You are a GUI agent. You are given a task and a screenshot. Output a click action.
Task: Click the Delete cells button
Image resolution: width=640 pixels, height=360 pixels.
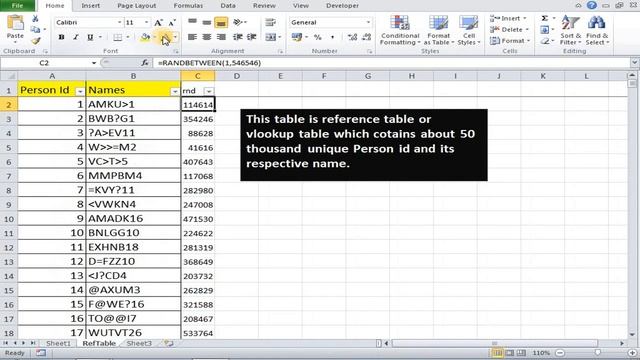[x=509, y=29]
